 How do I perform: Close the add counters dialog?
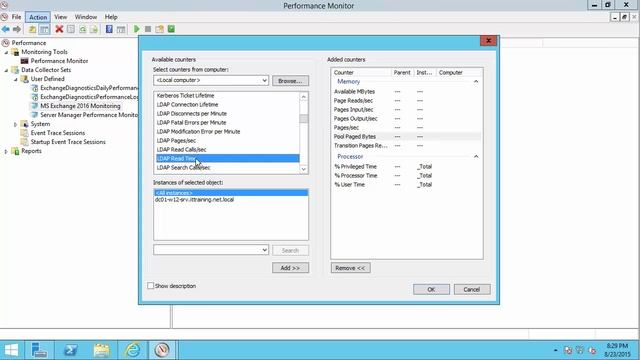click(488, 41)
